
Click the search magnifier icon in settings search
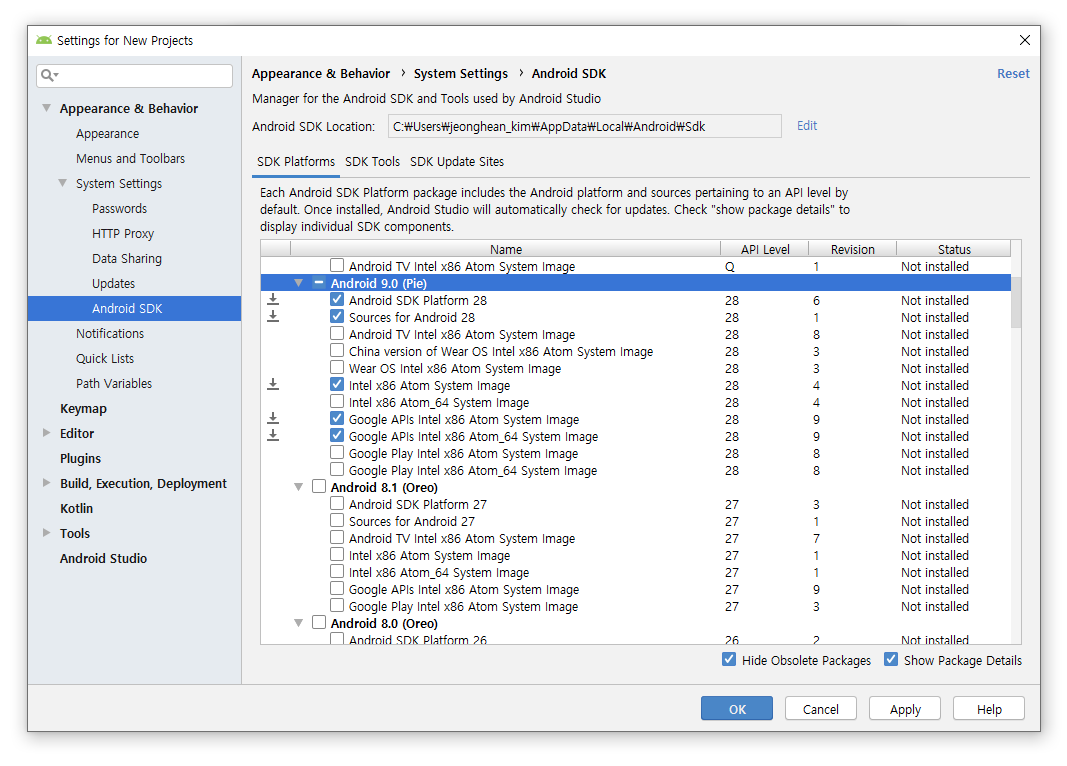pyautogui.click(x=46, y=75)
